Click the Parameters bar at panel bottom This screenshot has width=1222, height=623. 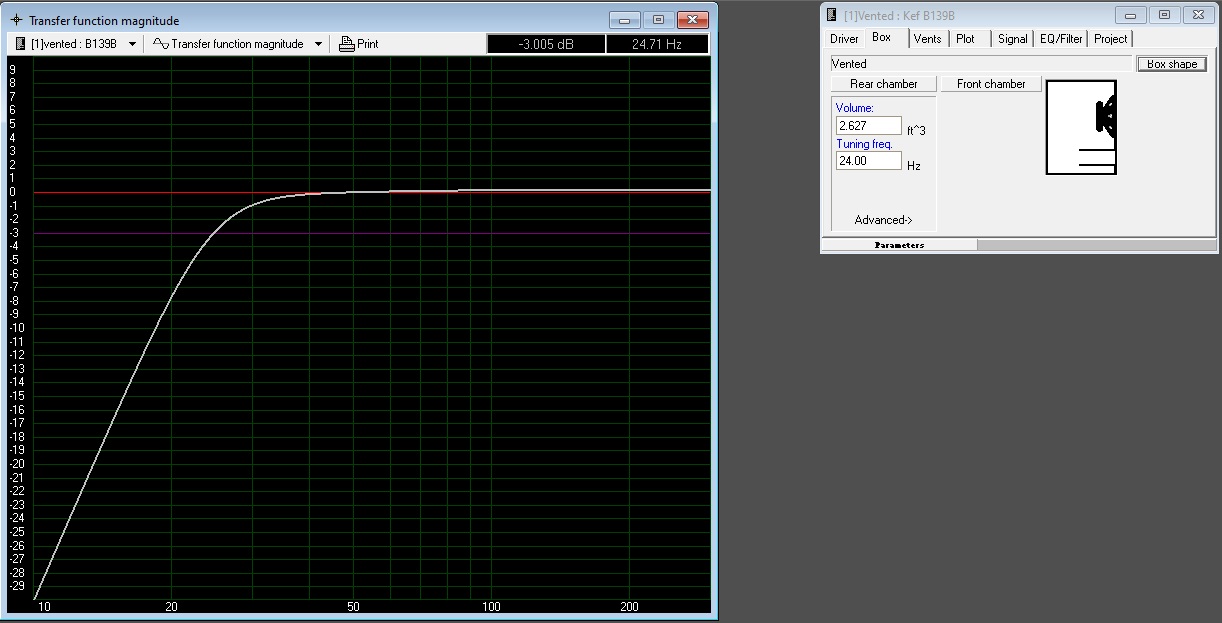click(x=899, y=245)
